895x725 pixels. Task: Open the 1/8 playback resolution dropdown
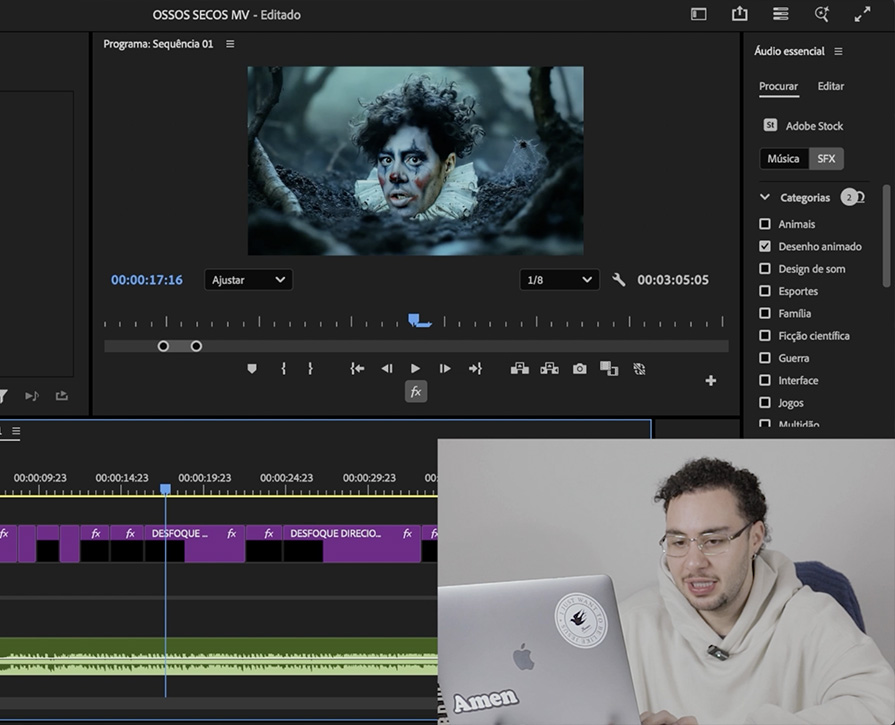(559, 280)
